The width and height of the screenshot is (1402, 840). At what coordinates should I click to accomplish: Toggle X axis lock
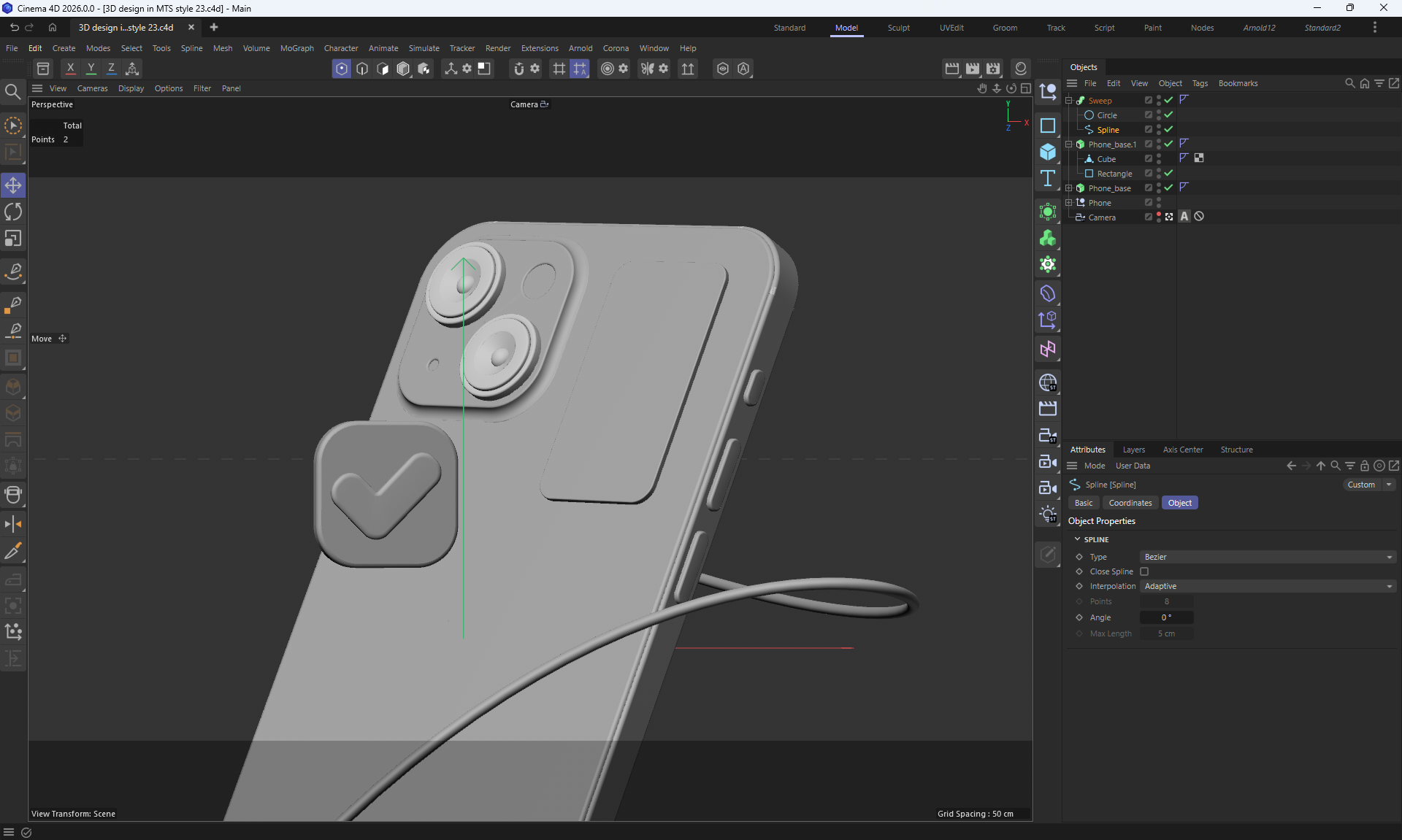(70, 69)
